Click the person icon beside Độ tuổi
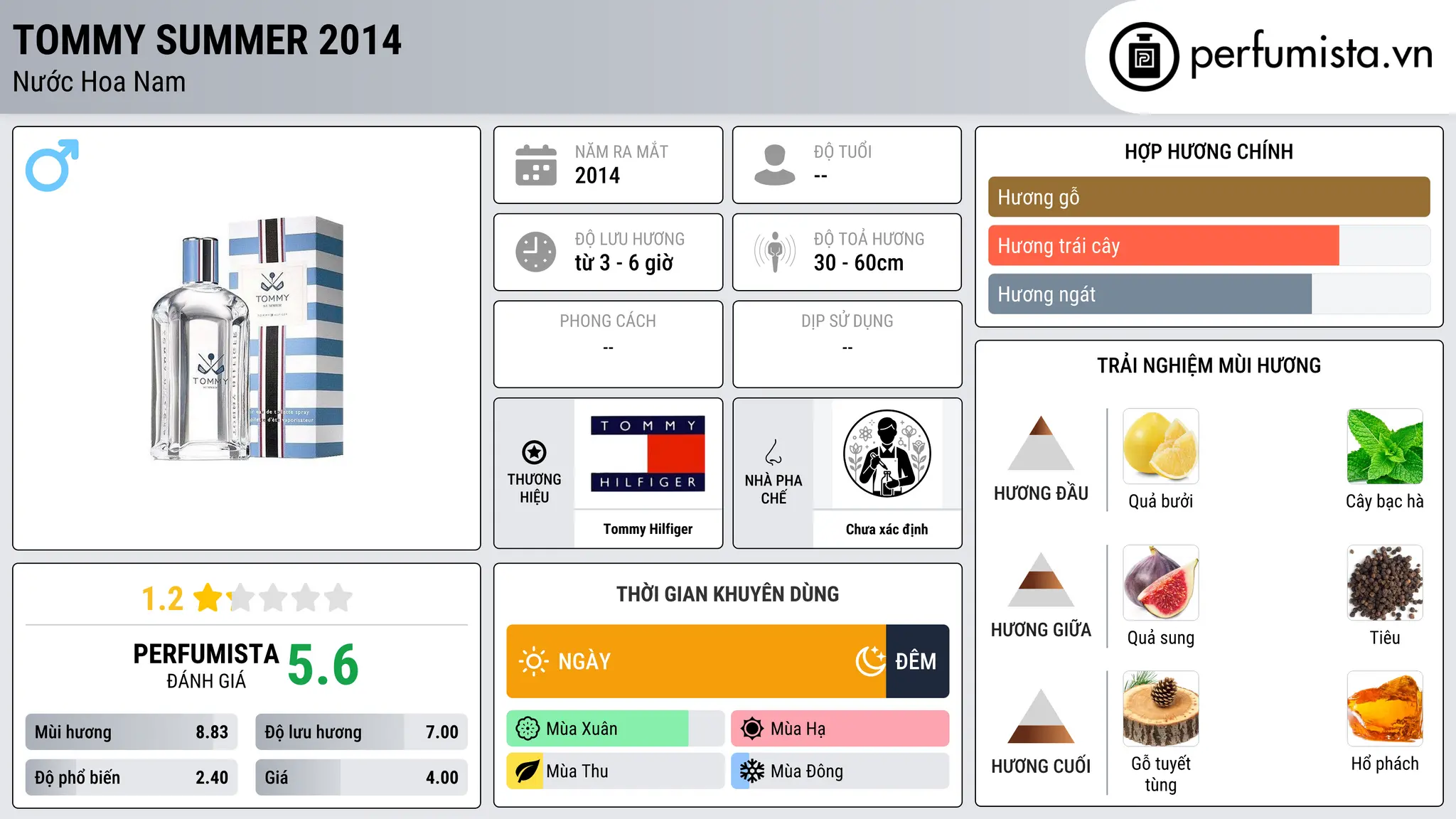 pyautogui.click(x=775, y=165)
